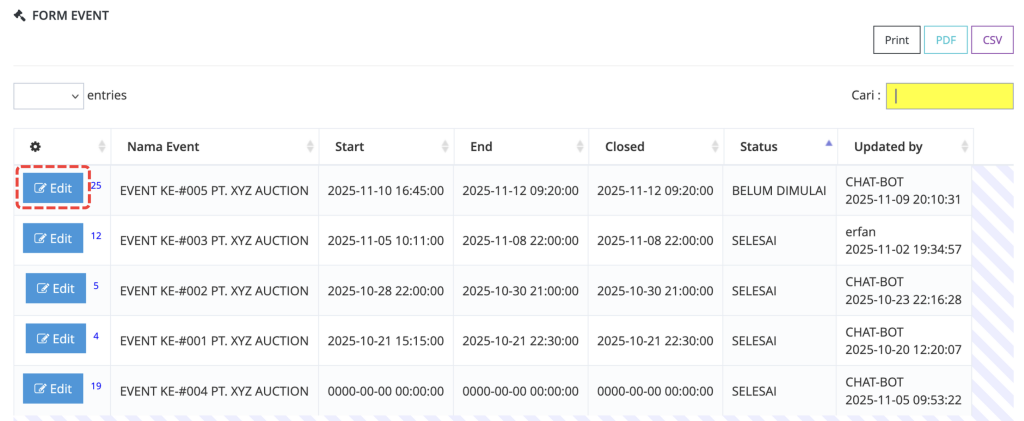Viewport: 1024px width, 421px height.
Task: Click the blue number 12 link
Action: pos(96,236)
